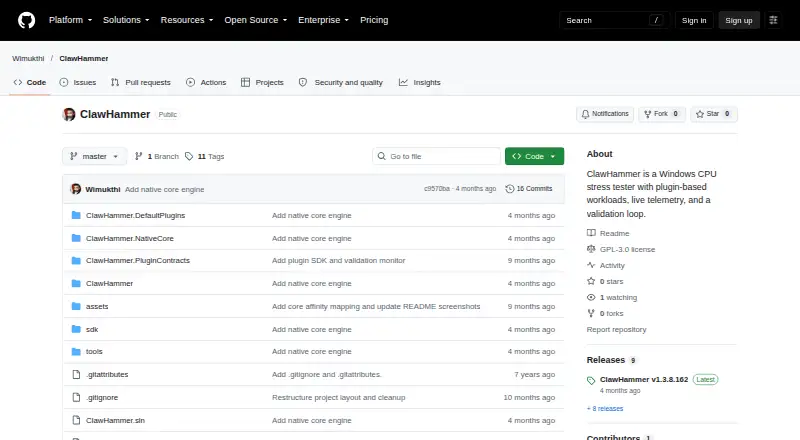Click the .gitignore file icon
The height and width of the screenshot is (440, 800).
pos(76,397)
